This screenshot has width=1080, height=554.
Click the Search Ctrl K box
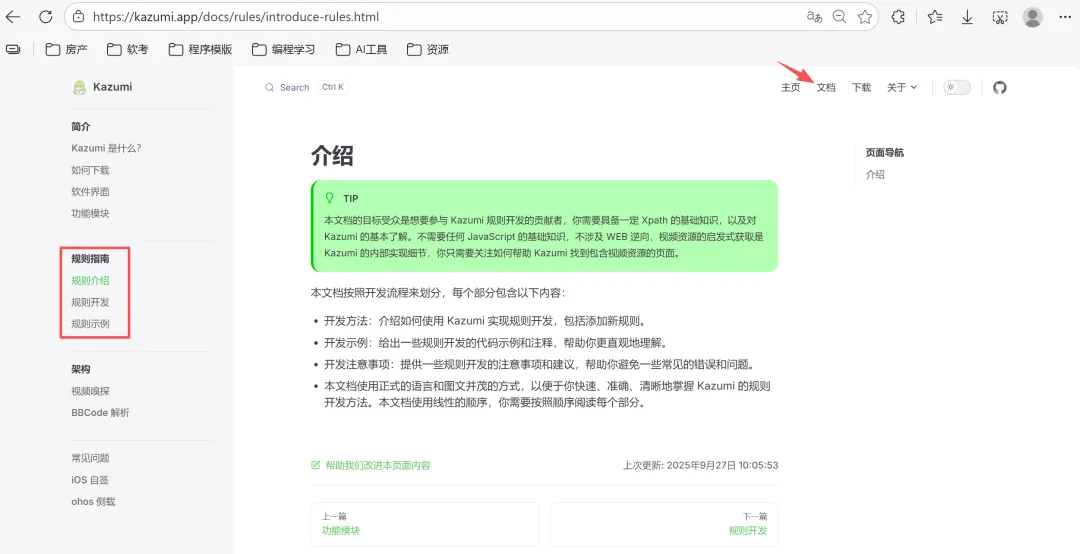[x=307, y=88]
